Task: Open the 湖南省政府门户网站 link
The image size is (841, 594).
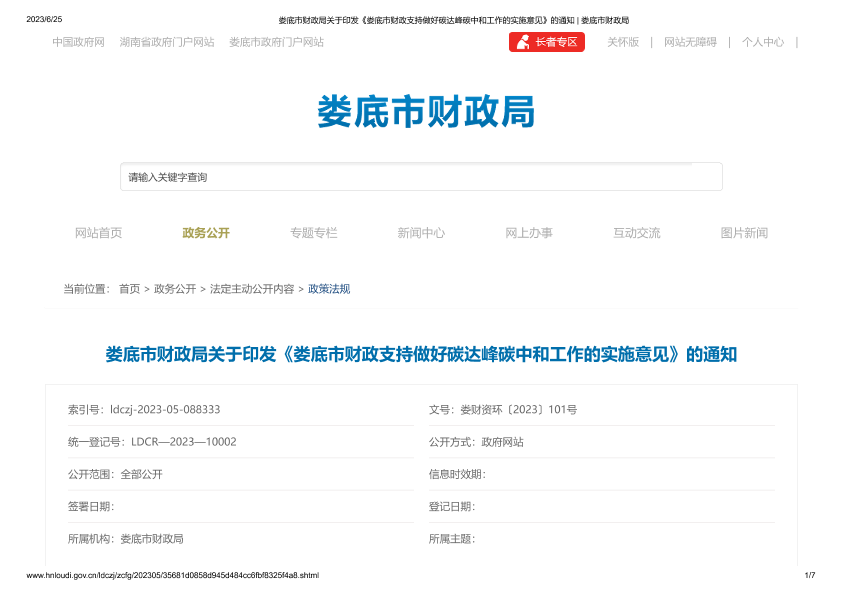Action: [x=167, y=42]
